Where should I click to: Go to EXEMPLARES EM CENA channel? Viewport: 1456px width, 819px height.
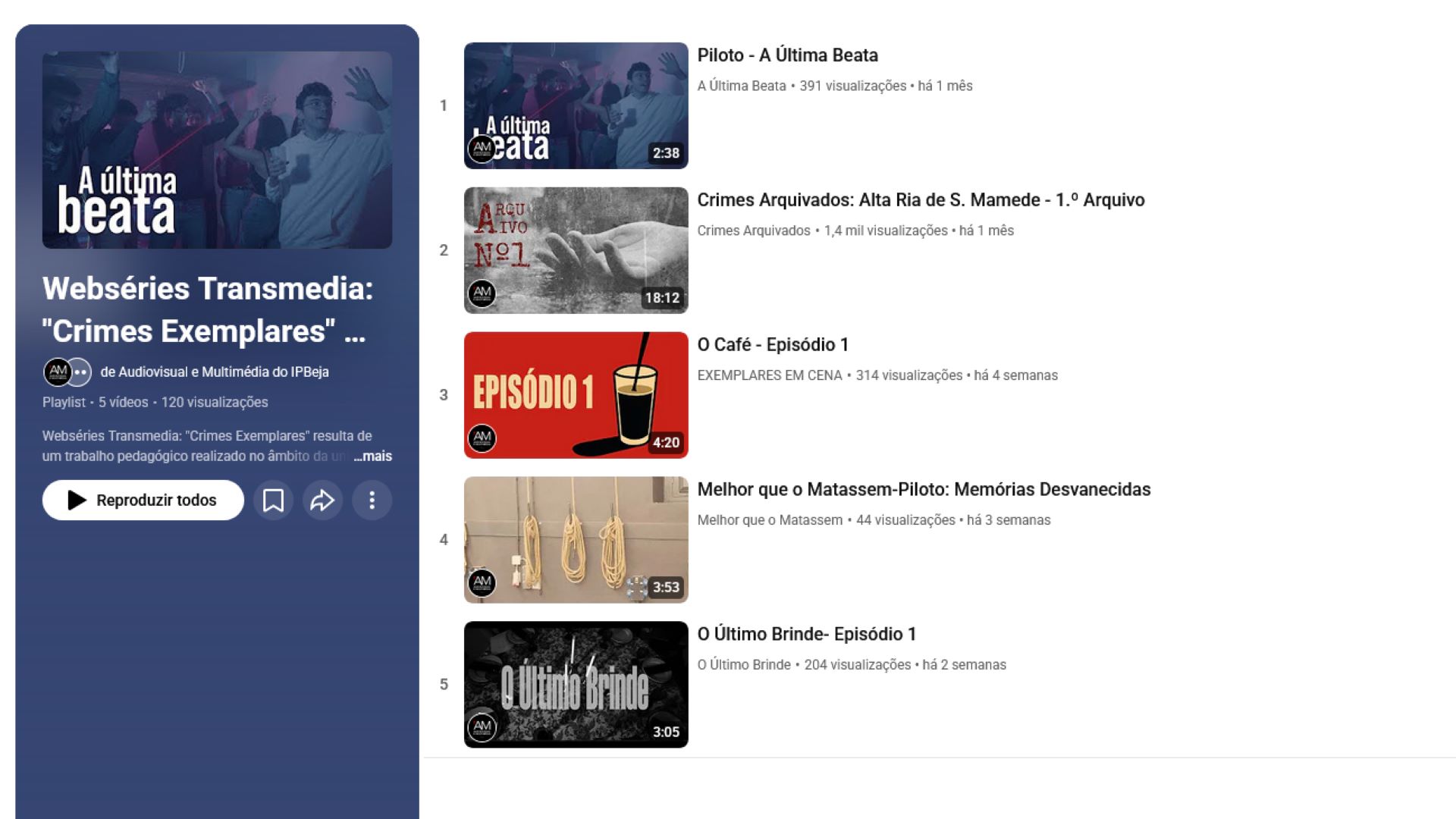(769, 375)
